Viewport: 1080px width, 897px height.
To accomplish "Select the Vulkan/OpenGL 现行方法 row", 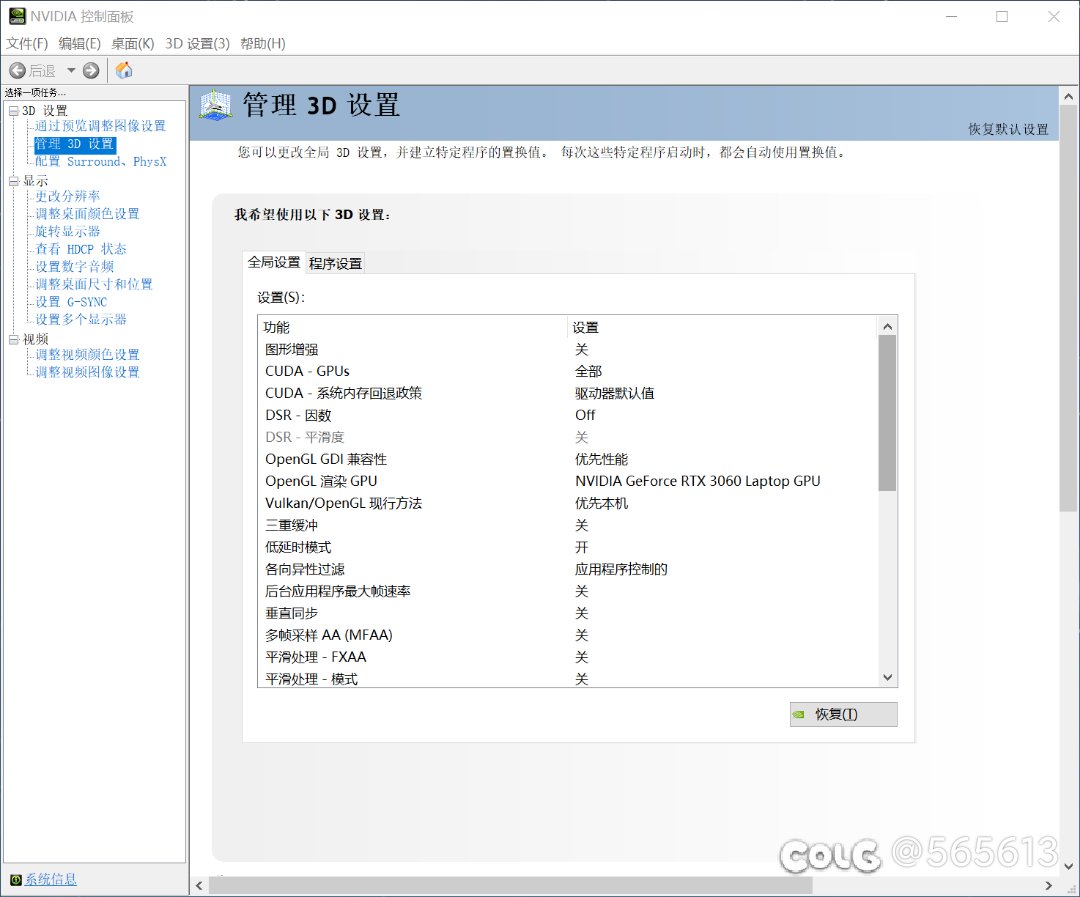I will (x=568, y=504).
